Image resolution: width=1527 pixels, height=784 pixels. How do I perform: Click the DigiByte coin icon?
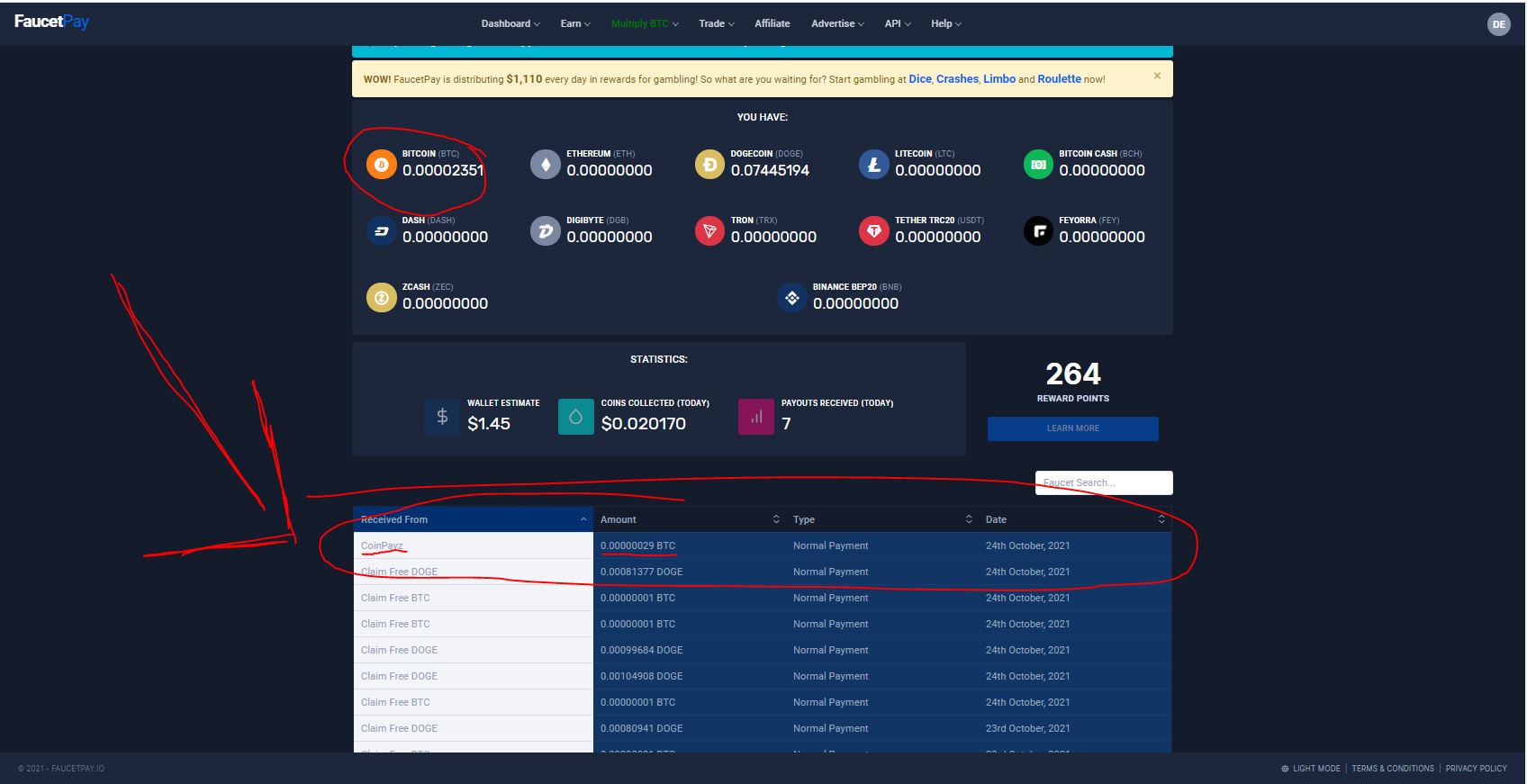point(546,231)
